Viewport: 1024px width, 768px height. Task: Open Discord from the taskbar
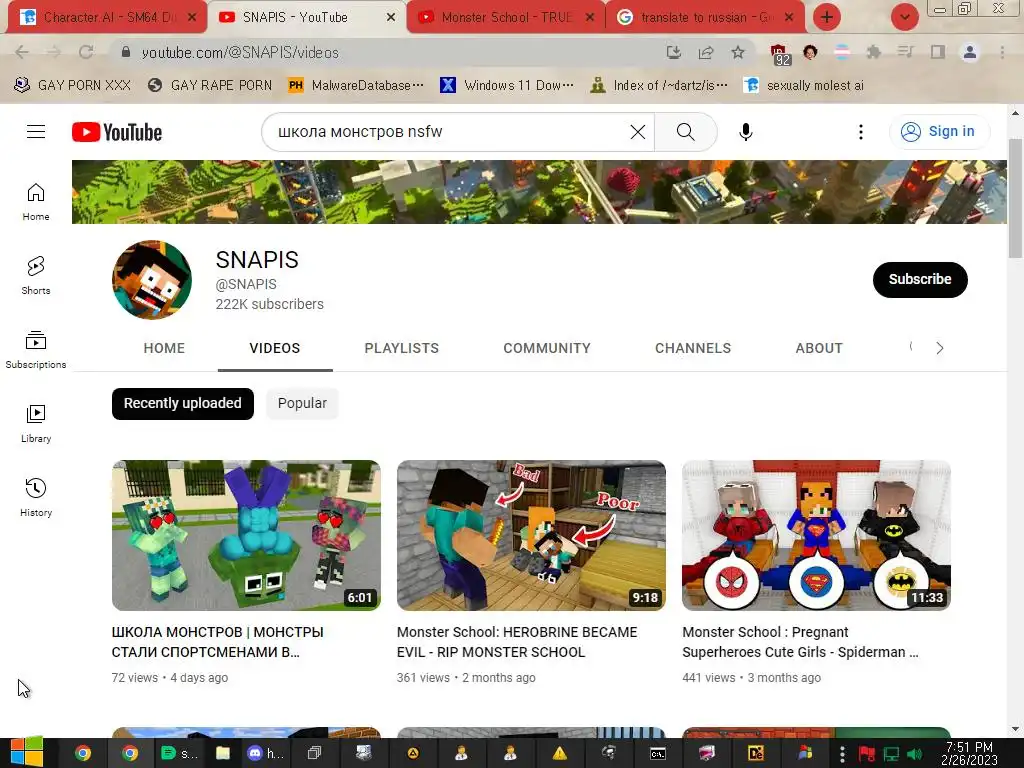[x=264, y=753]
